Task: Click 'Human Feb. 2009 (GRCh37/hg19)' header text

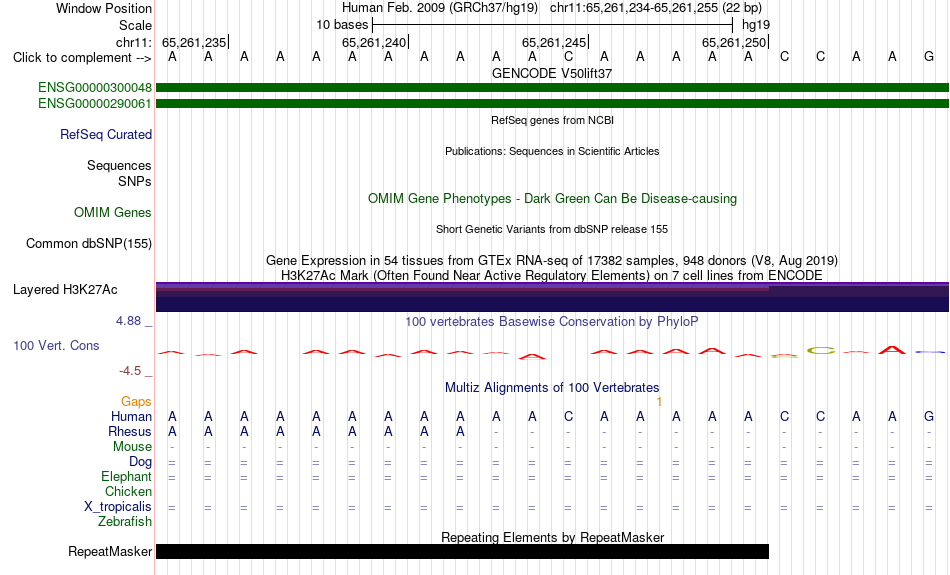Action: point(440,8)
